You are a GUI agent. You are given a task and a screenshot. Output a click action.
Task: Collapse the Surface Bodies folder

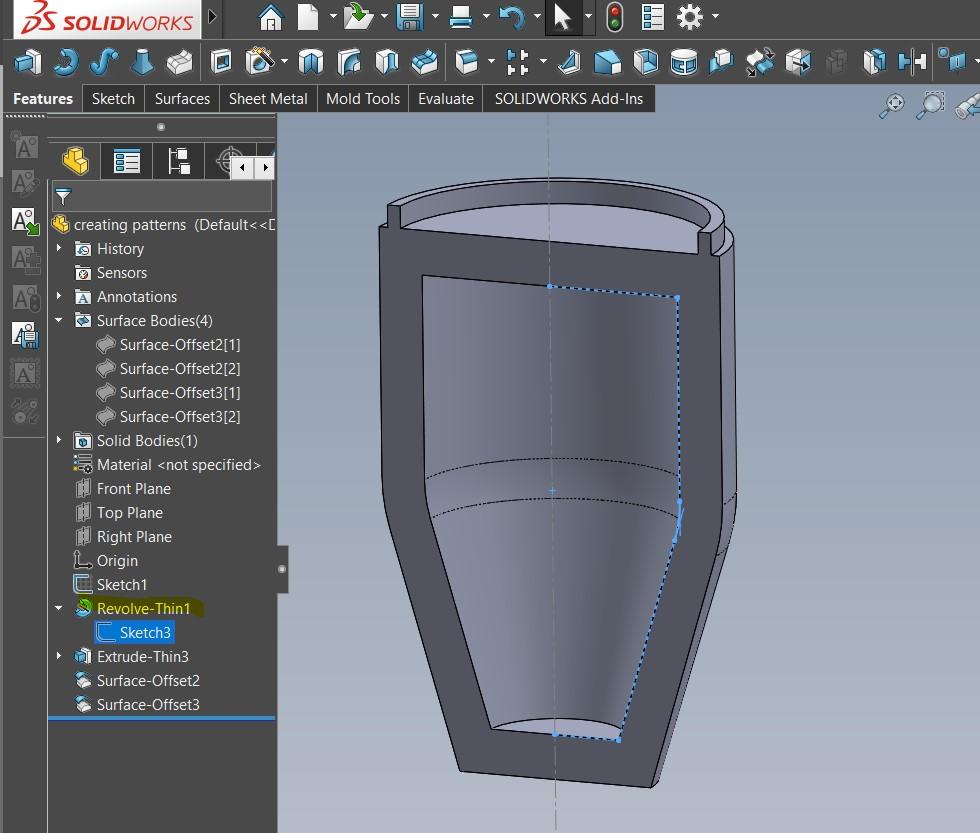(x=59, y=321)
